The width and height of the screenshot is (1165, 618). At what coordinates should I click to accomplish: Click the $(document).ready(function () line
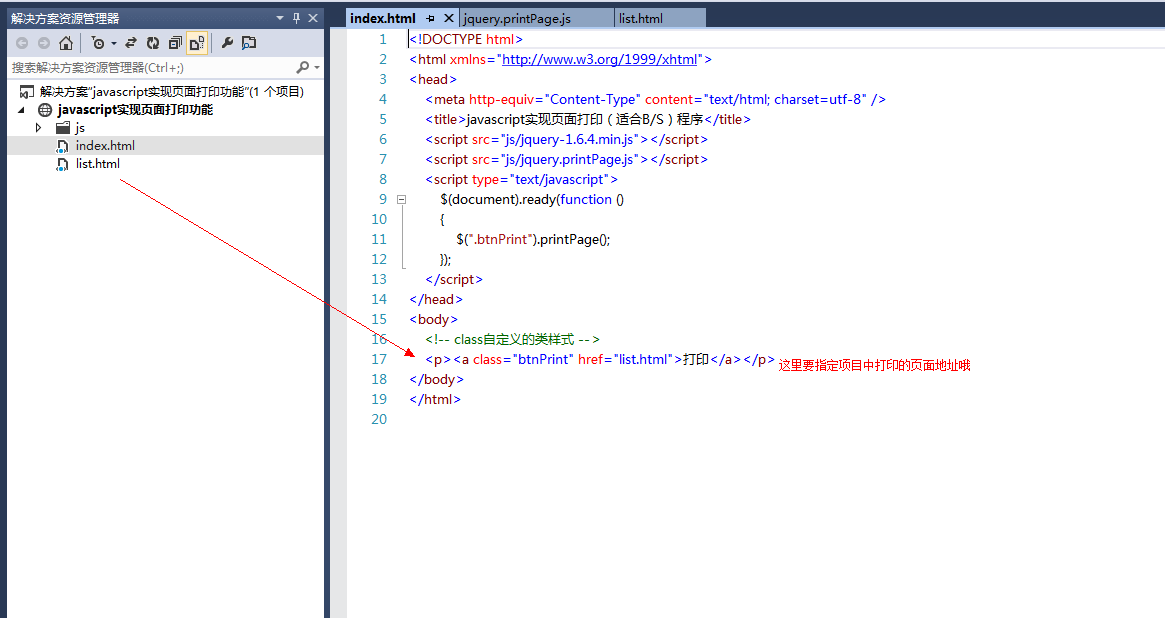pos(532,200)
